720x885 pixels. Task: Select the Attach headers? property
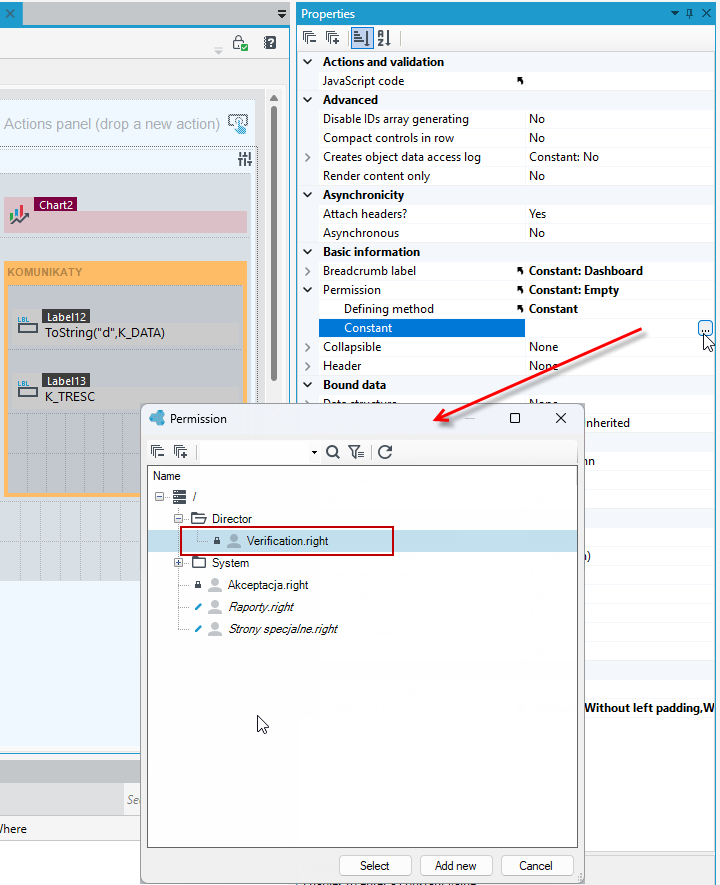[x=422, y=214]
